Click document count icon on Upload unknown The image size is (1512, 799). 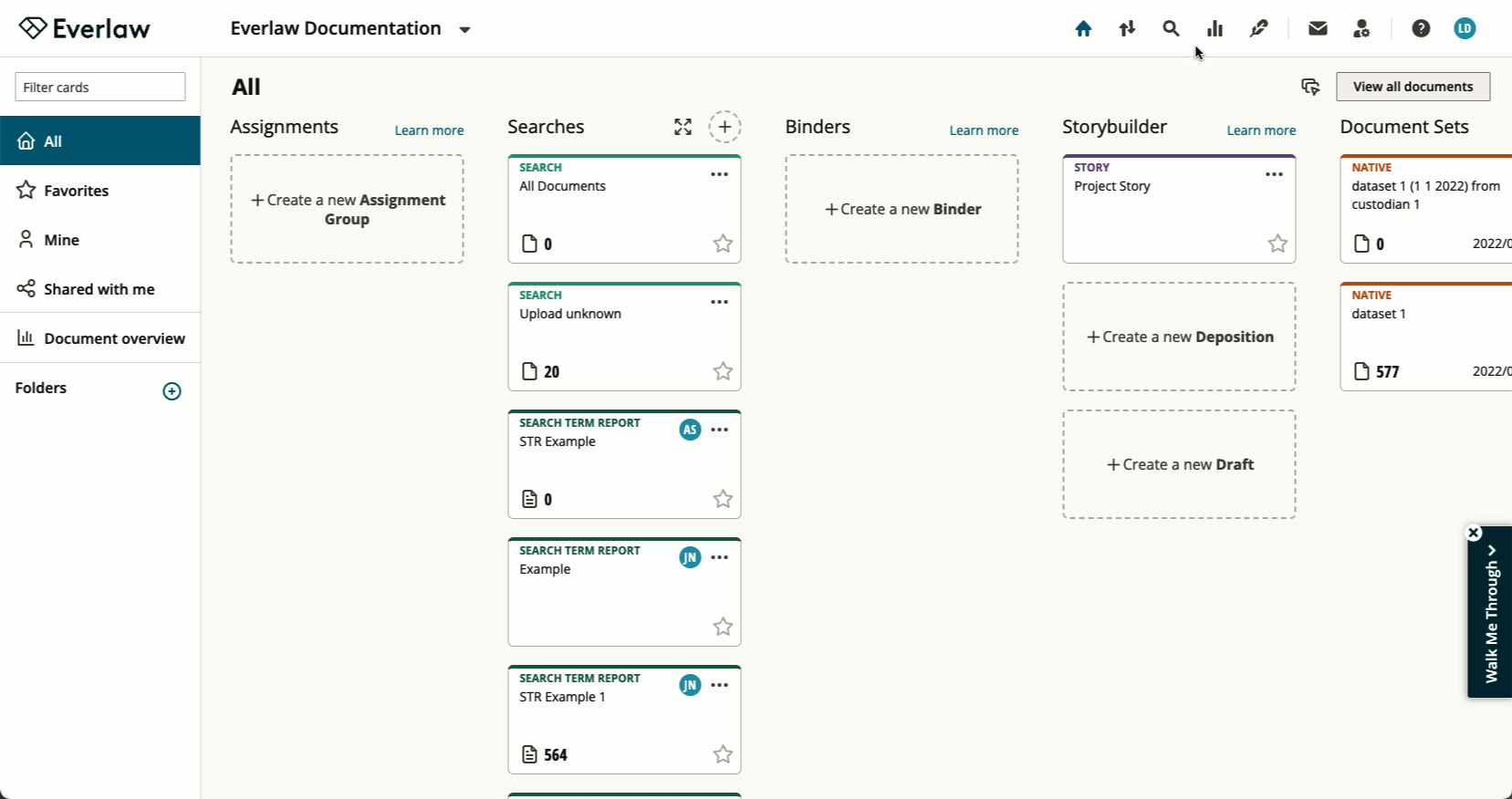(x=529, y=371)
